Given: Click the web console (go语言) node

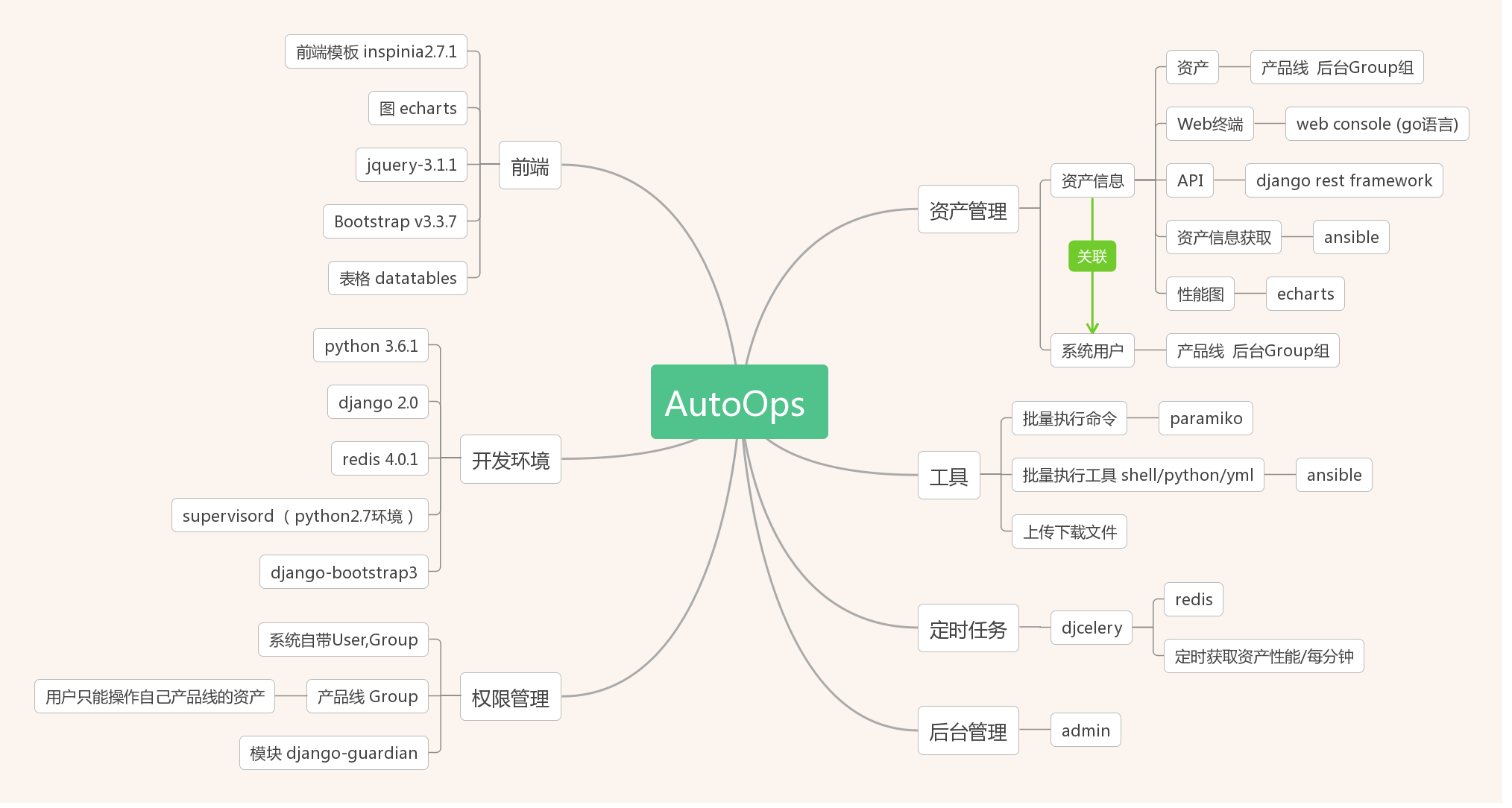Looking at the screenshot, I should pyautogui.click(x=1376, y=124).
